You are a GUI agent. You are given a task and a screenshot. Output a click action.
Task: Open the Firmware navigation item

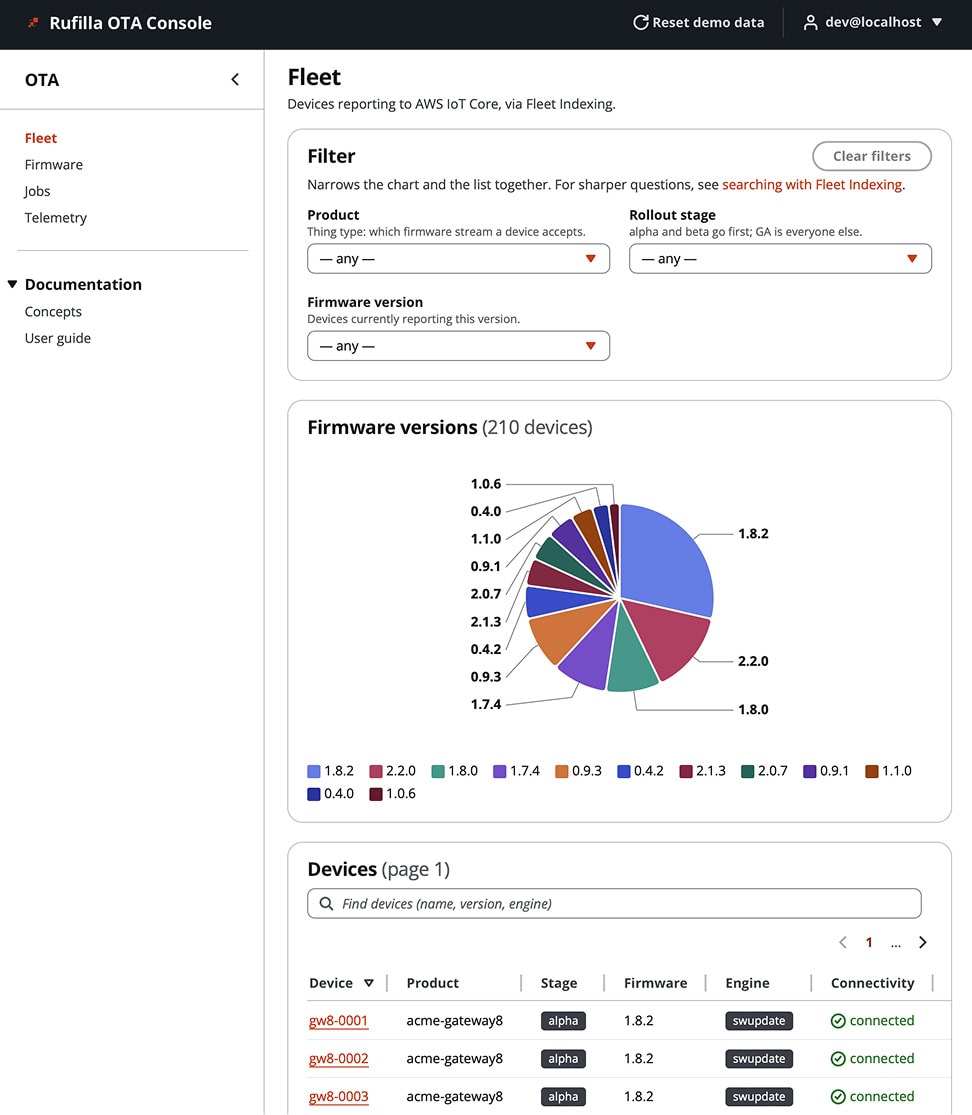click(54, 165)
